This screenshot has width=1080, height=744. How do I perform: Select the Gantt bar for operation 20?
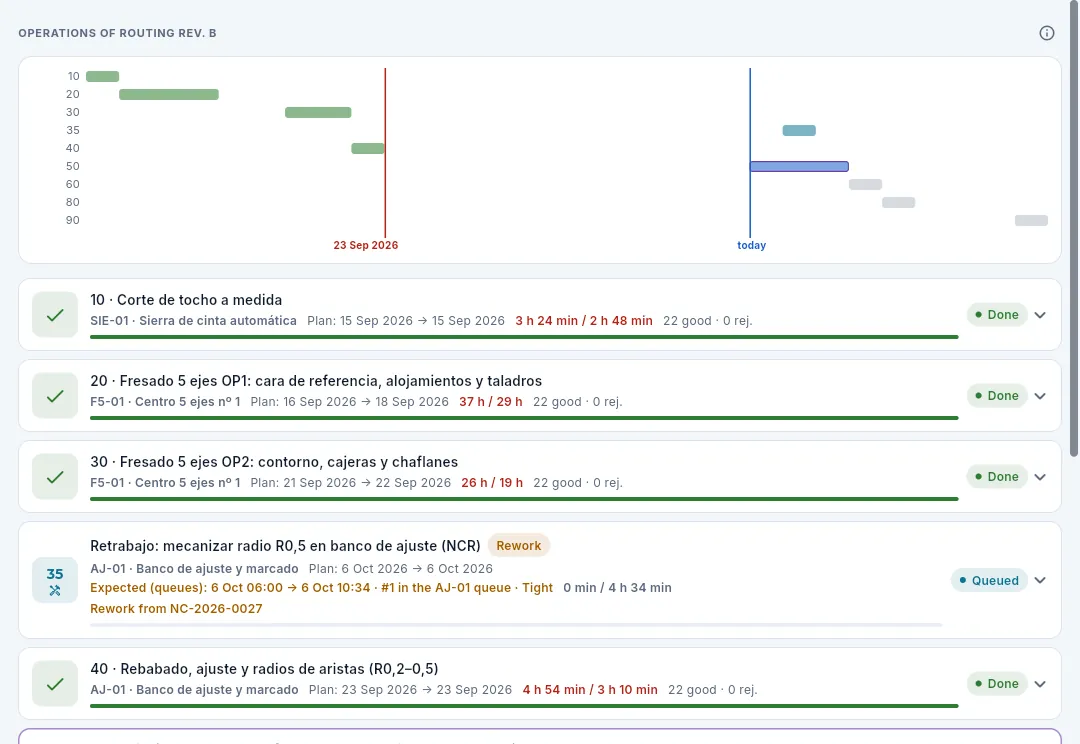pos(169,94)
